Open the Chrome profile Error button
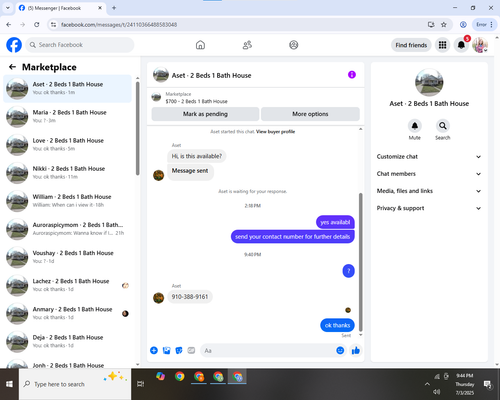Image resolution: width=500 pixels, height=400 pixels. [484, 24]
